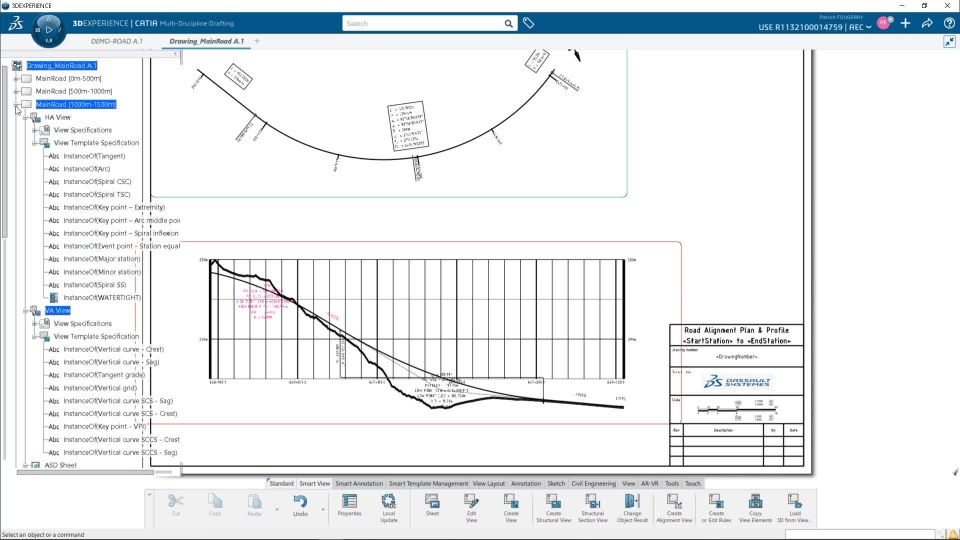The width and height of the screenshot is (960, 540).
Task: Select InstanceOf(Vertical grid) item
Action: 100,388
